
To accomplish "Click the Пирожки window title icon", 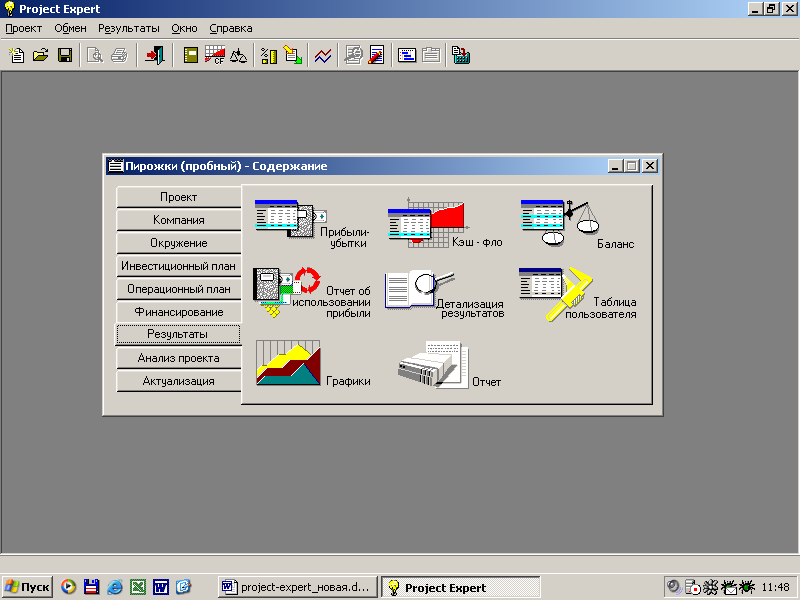I will point(116,166).
